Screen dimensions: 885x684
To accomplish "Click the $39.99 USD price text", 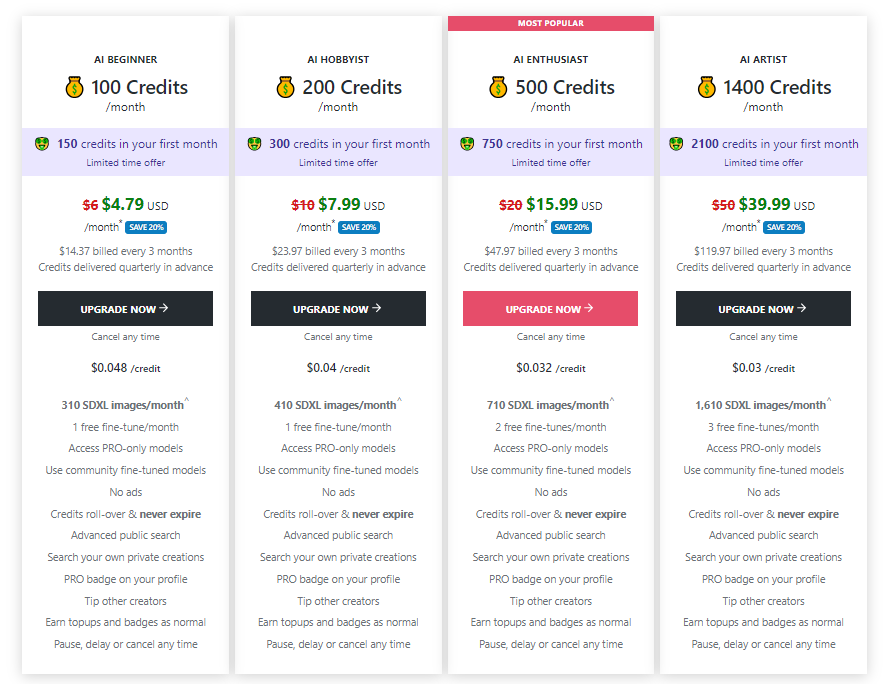I will (x=777, y=204).
